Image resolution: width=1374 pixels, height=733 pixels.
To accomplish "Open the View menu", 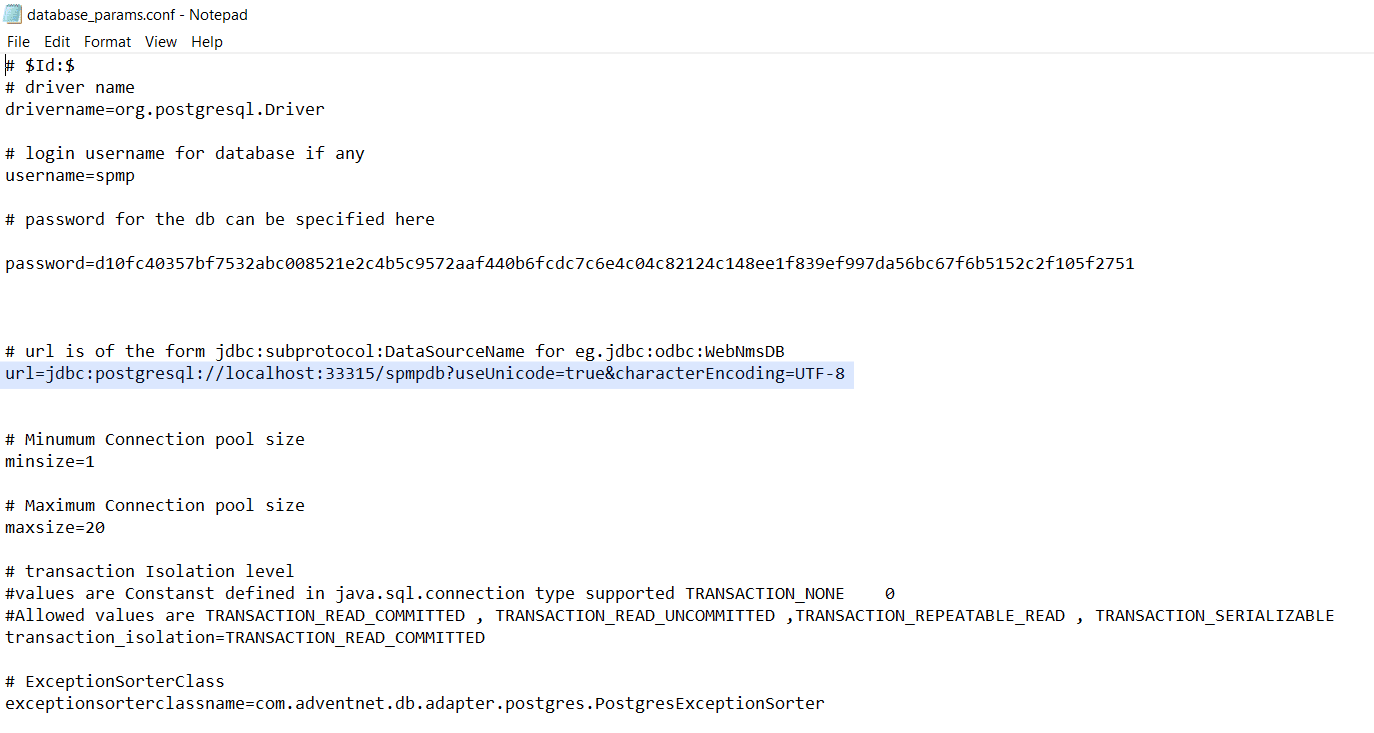I will point(160,42).
